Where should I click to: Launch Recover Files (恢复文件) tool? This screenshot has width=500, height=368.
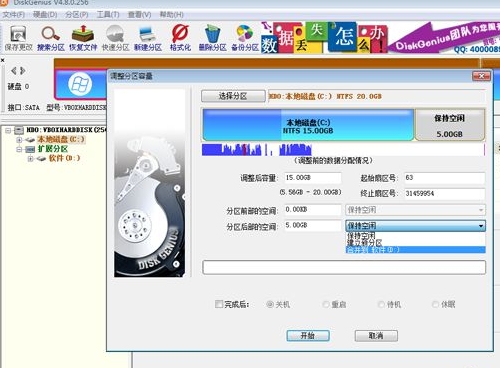[x=83, y=38]
